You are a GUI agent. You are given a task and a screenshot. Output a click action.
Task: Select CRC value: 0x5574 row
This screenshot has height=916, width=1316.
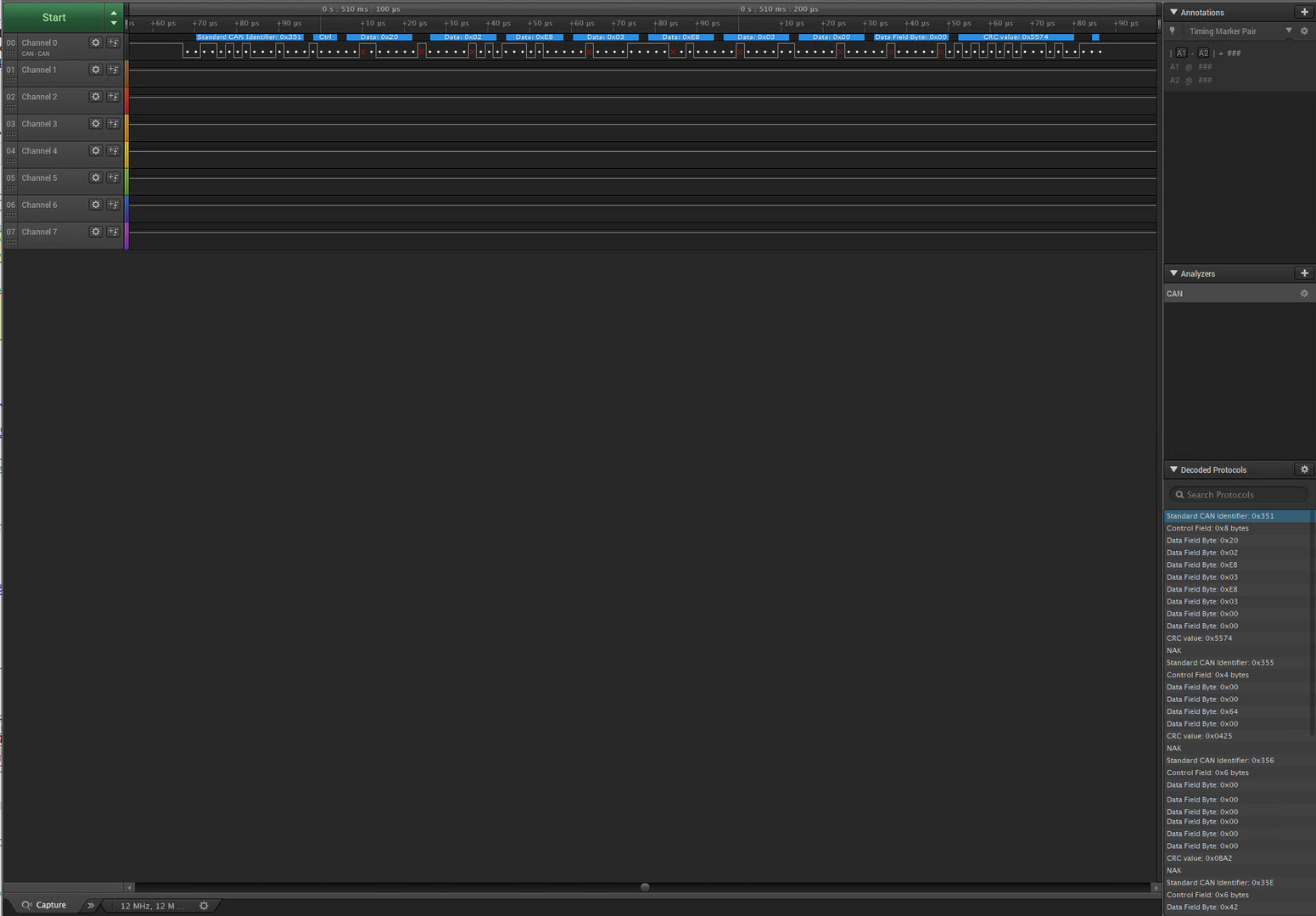[1238, 638]
